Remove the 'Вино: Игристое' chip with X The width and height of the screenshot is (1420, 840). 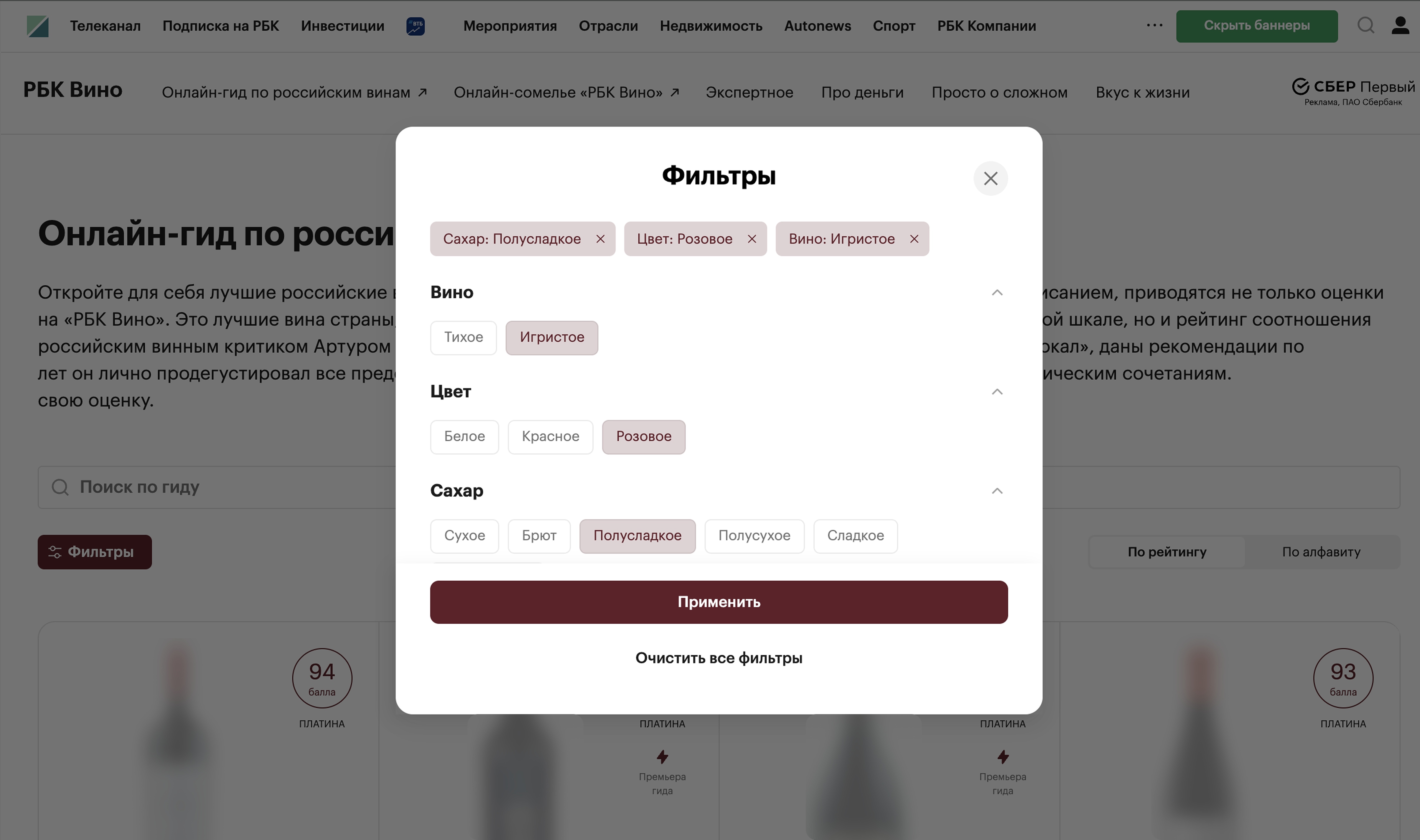pos(914,239)
